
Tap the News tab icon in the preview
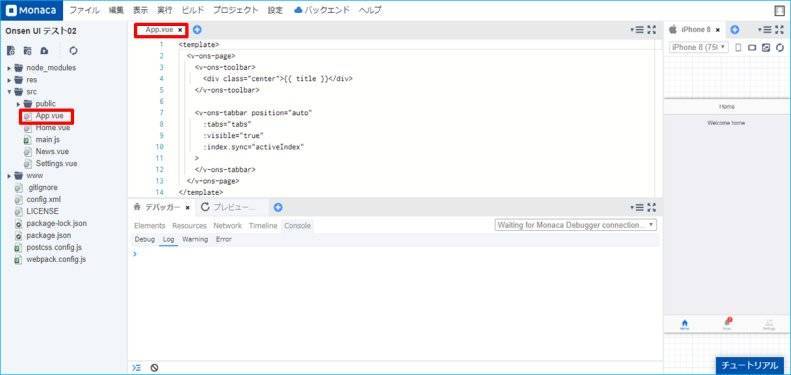pyautogui.click(x=727, y=324)
